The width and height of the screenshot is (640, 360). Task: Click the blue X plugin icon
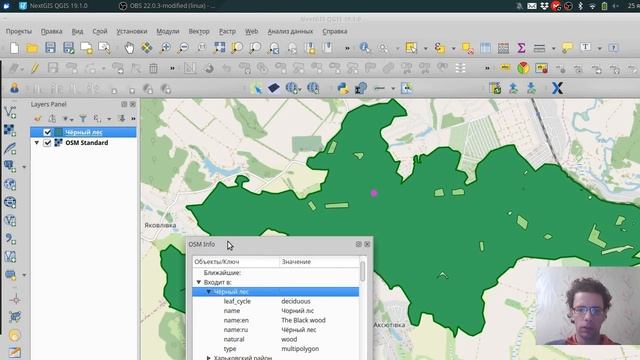[x=557, y=88]
